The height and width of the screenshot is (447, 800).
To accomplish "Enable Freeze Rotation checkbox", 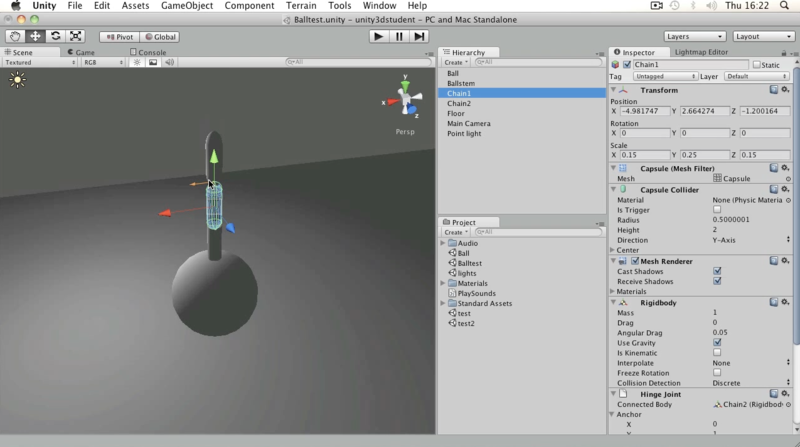I will tap(717, 373).
